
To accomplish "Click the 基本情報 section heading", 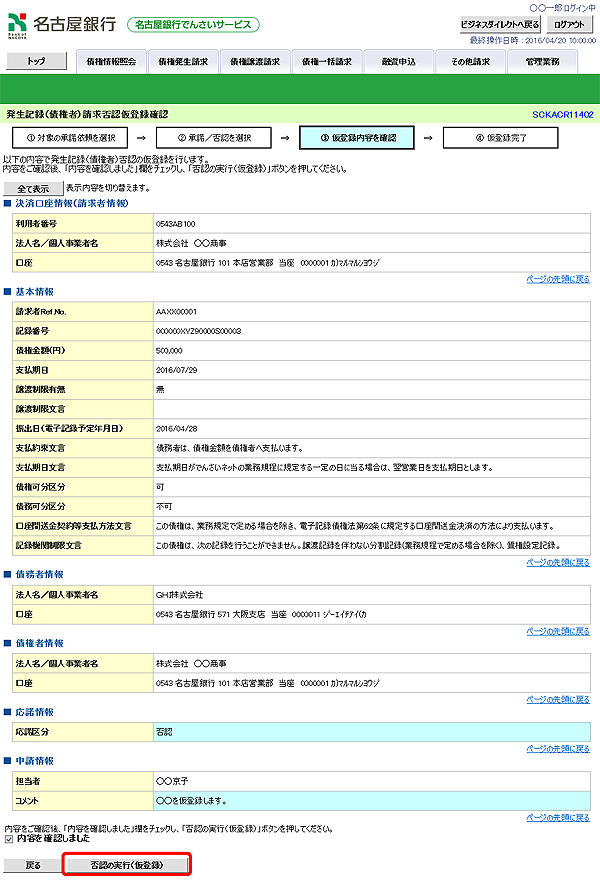I will (34, 292).
